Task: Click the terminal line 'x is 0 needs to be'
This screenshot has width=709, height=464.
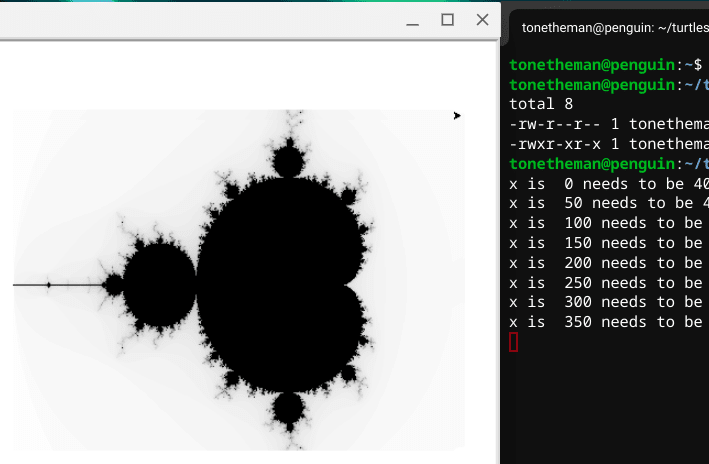Action: tap(609, 184)
